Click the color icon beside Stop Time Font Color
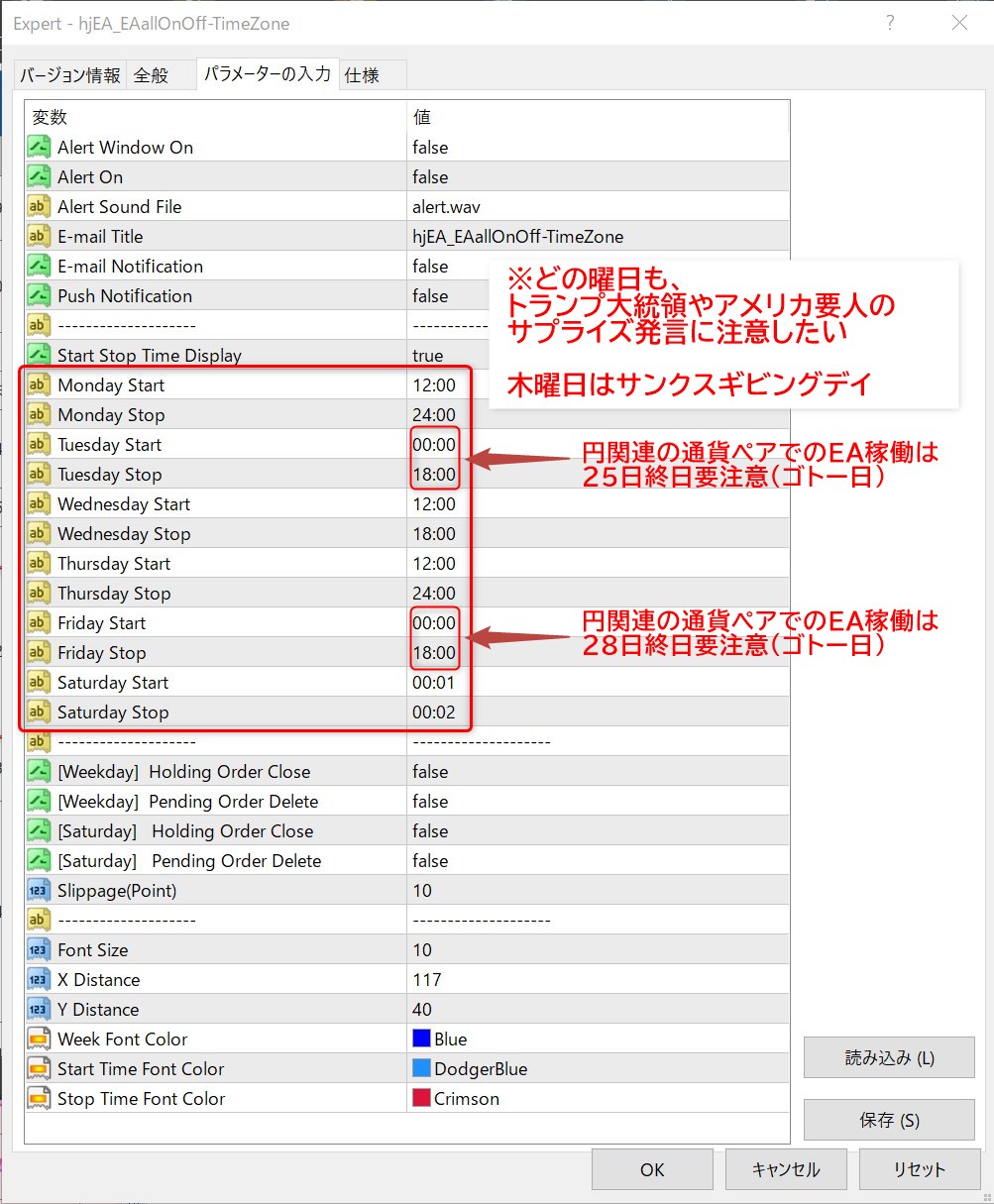Image resolution: width=994 pixels, height=1204 pixels. click(x=39, y=1099)
